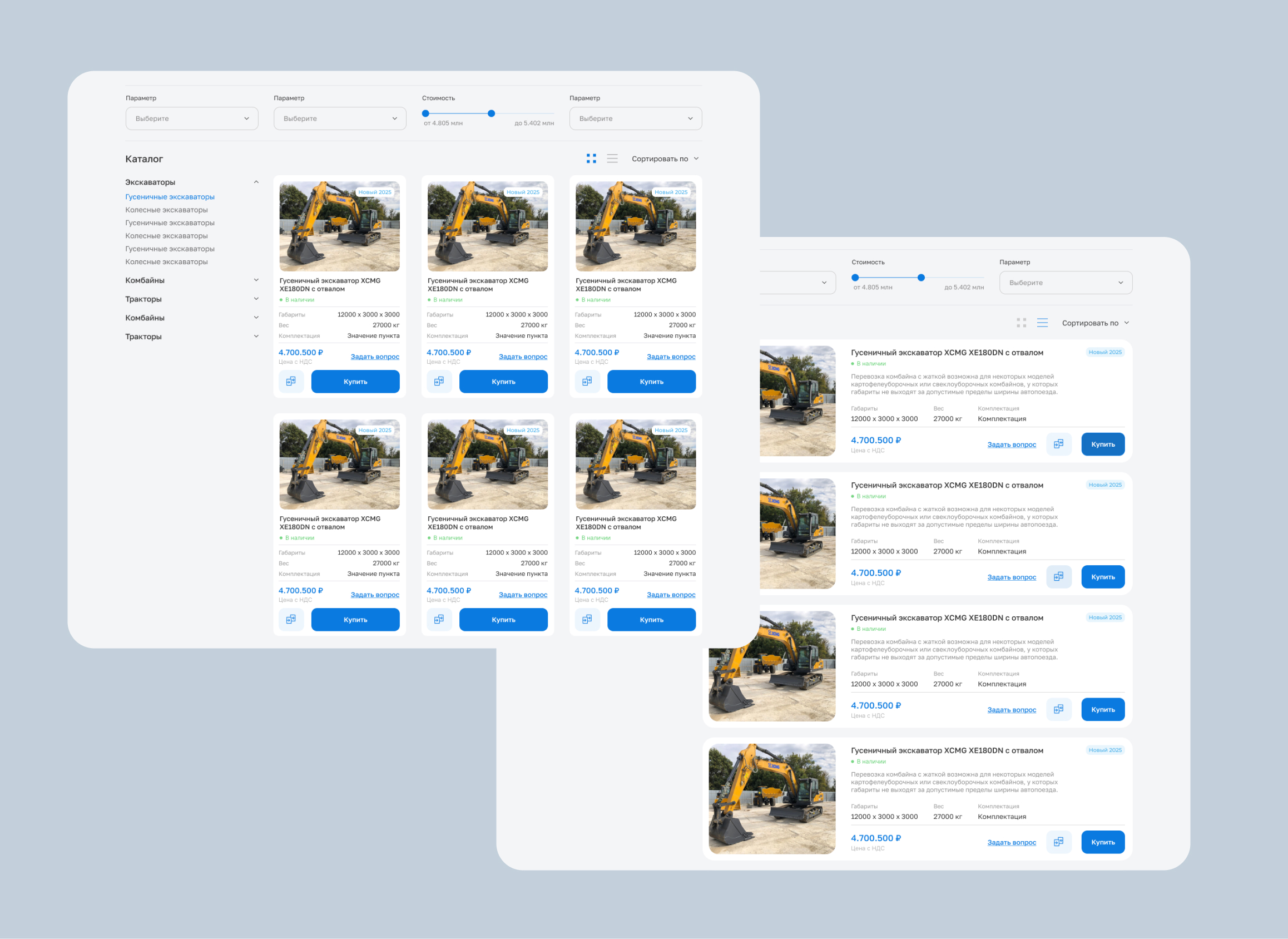Buy excavator in top-right grid card
The width and height of the screenshot is (1288, 939).
coord(652,382)
